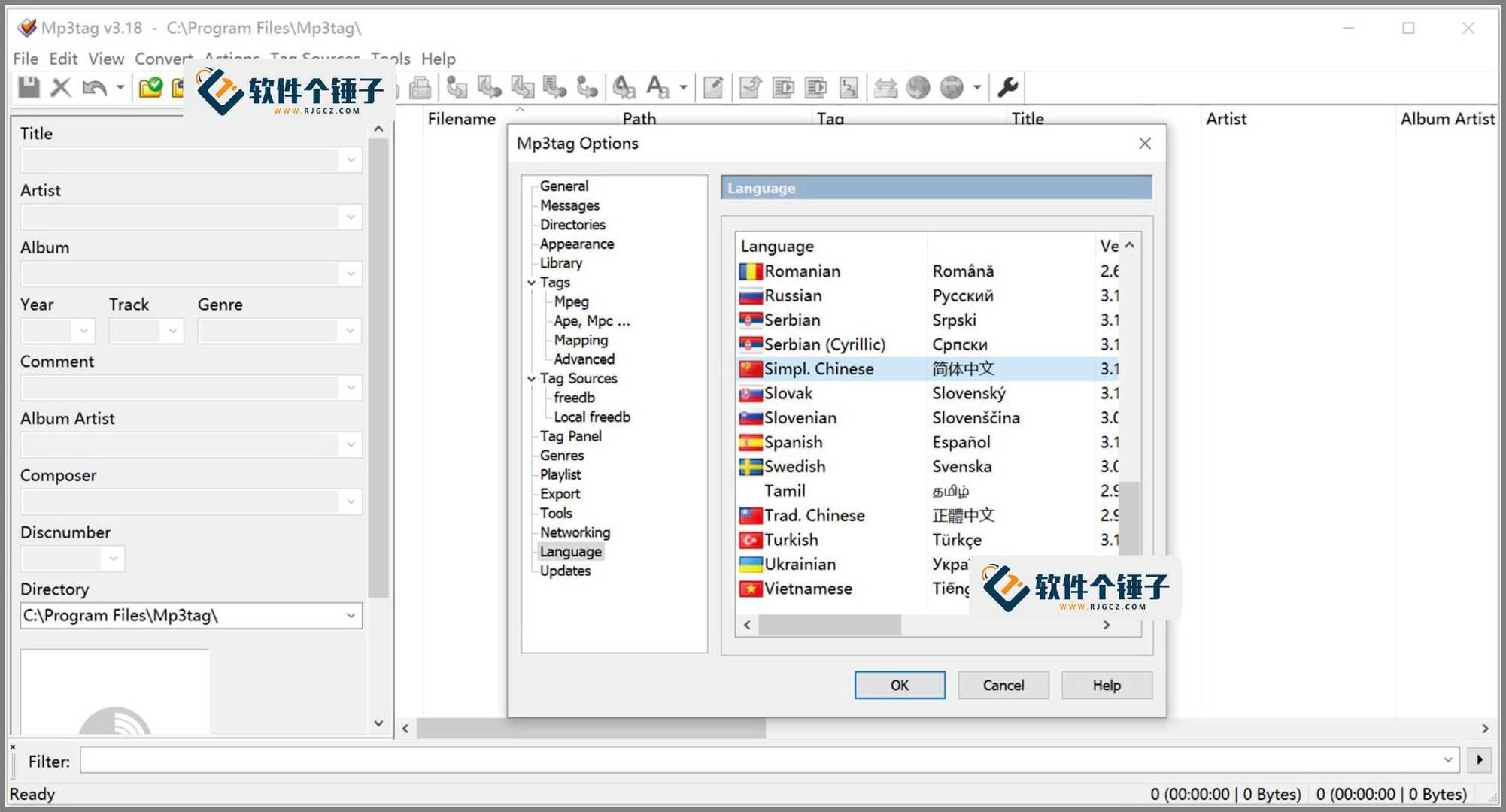Click the Save tag toolbar icon

point(29,87)
